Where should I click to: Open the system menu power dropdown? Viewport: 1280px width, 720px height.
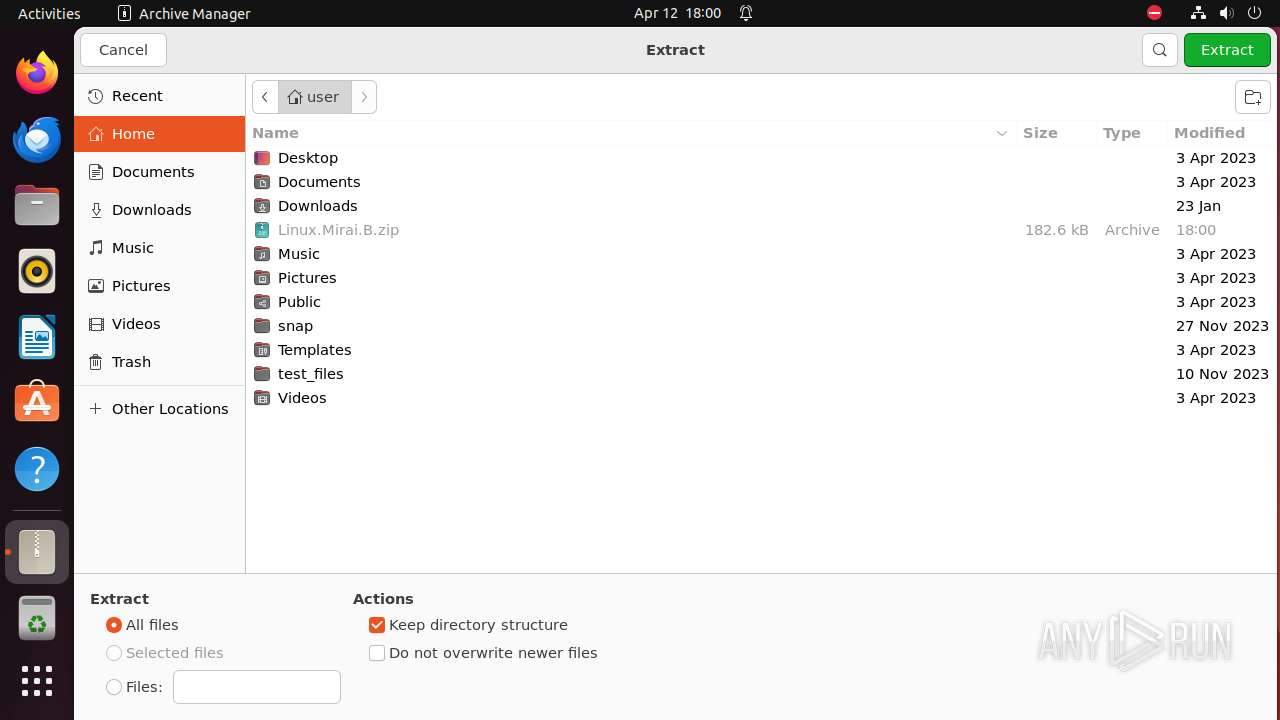1254,13
